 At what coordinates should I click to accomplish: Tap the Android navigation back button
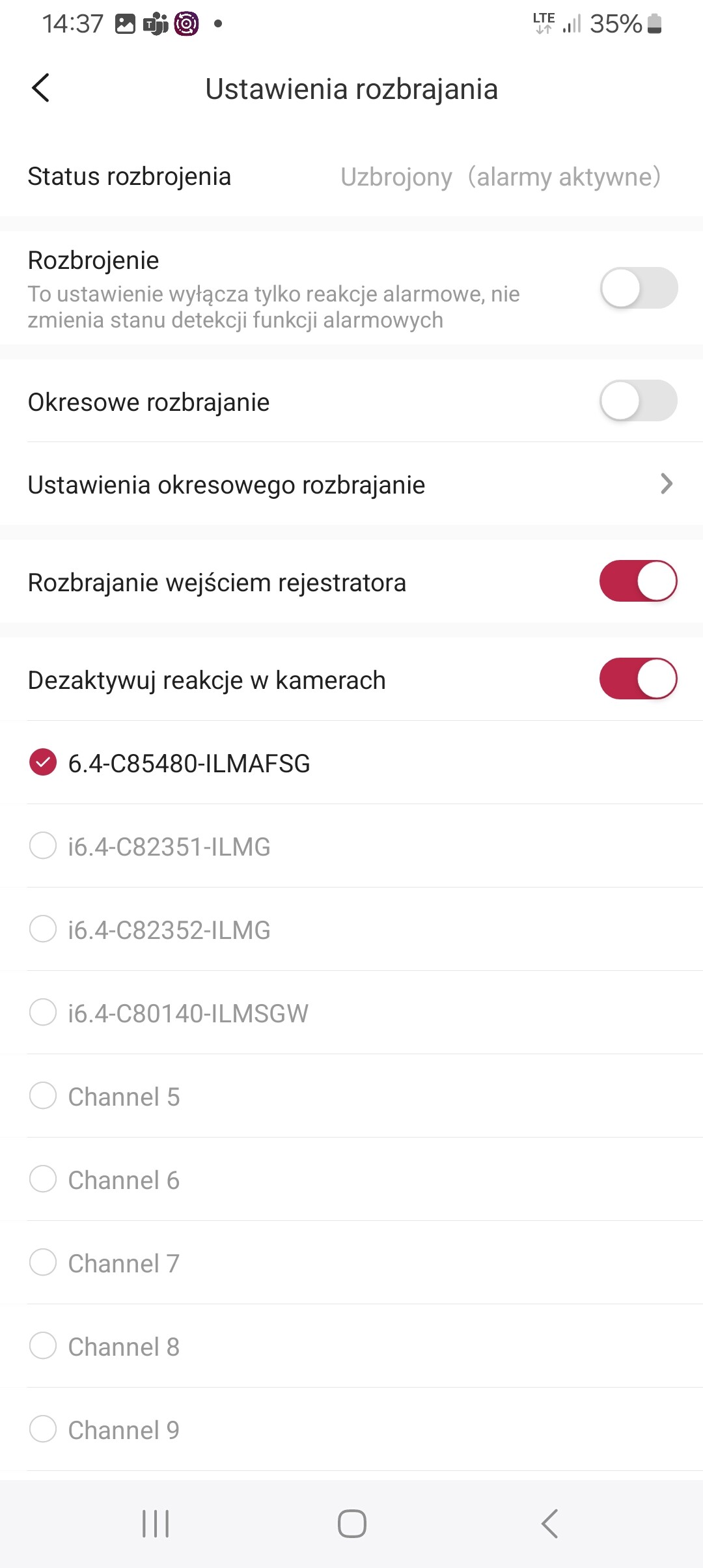pyautogui.click(x=550, y=1524)
